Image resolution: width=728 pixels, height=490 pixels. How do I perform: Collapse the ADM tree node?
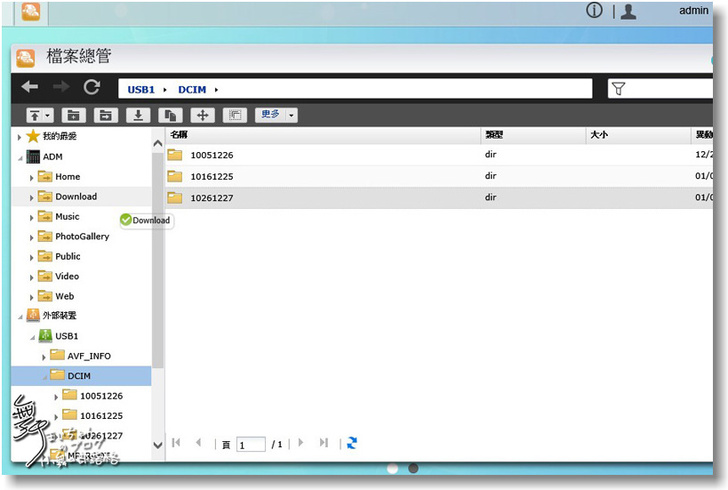click(x=20, y=158)
